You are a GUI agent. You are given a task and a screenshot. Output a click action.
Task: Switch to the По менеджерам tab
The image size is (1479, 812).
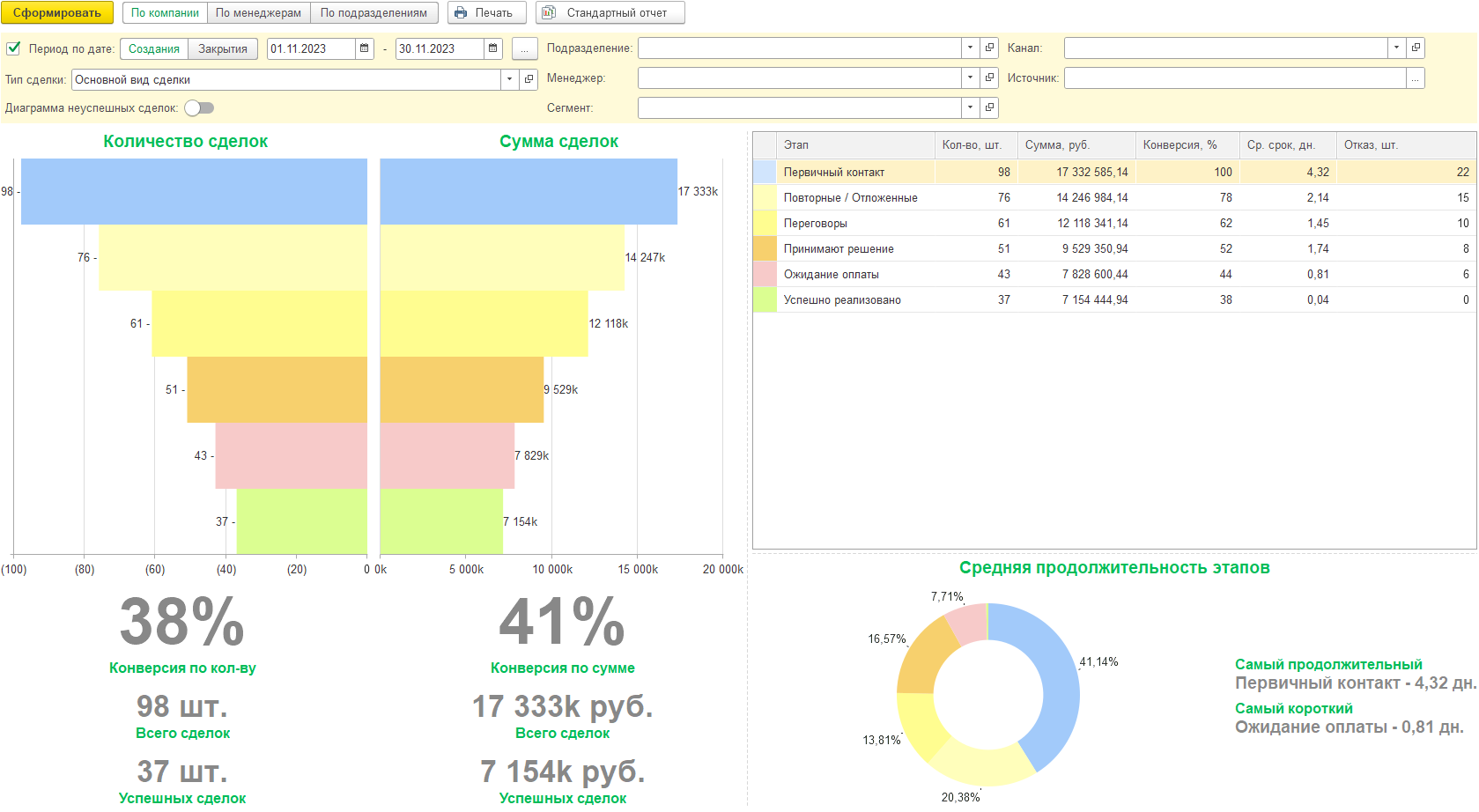258,13
